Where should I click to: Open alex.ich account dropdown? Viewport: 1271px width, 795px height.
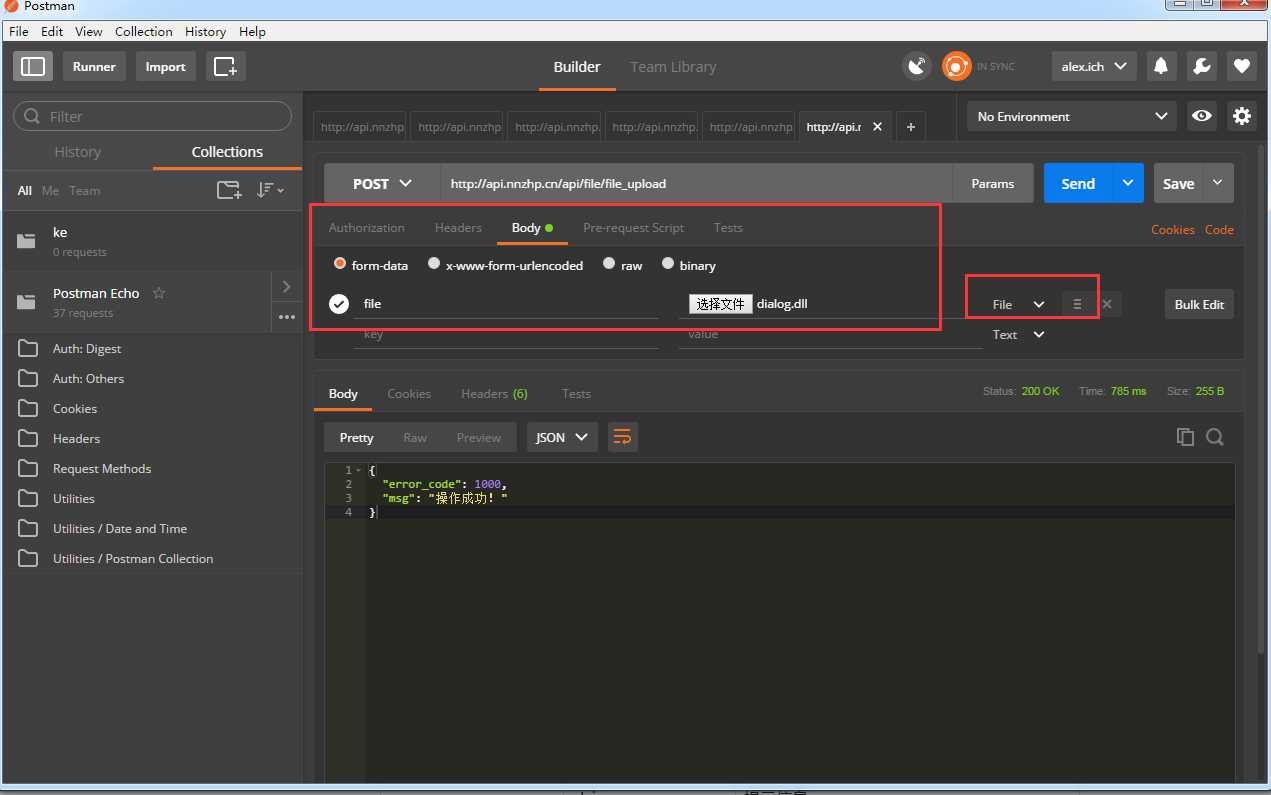[1094, 66]
